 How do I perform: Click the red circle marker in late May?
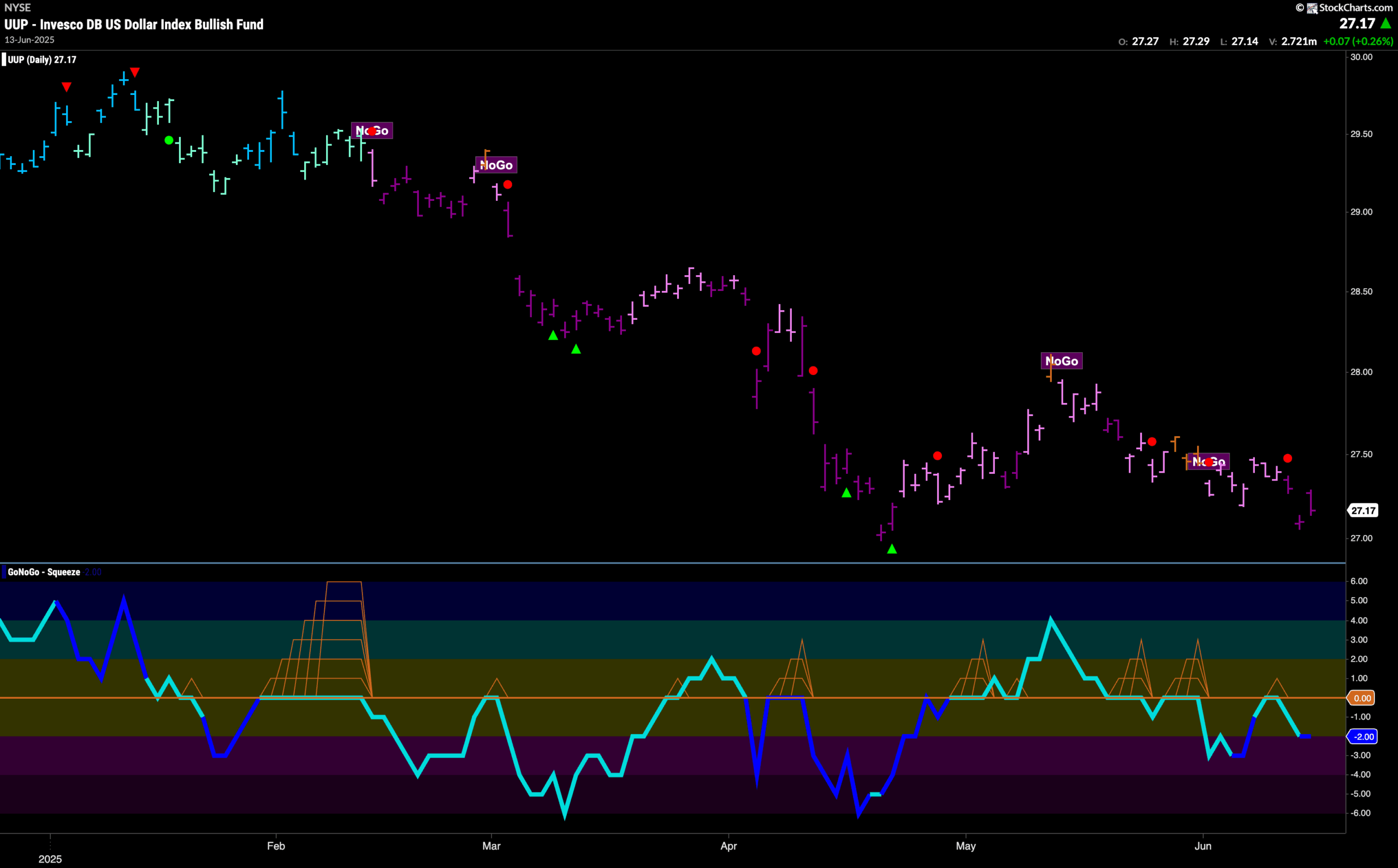[1152, 442]
